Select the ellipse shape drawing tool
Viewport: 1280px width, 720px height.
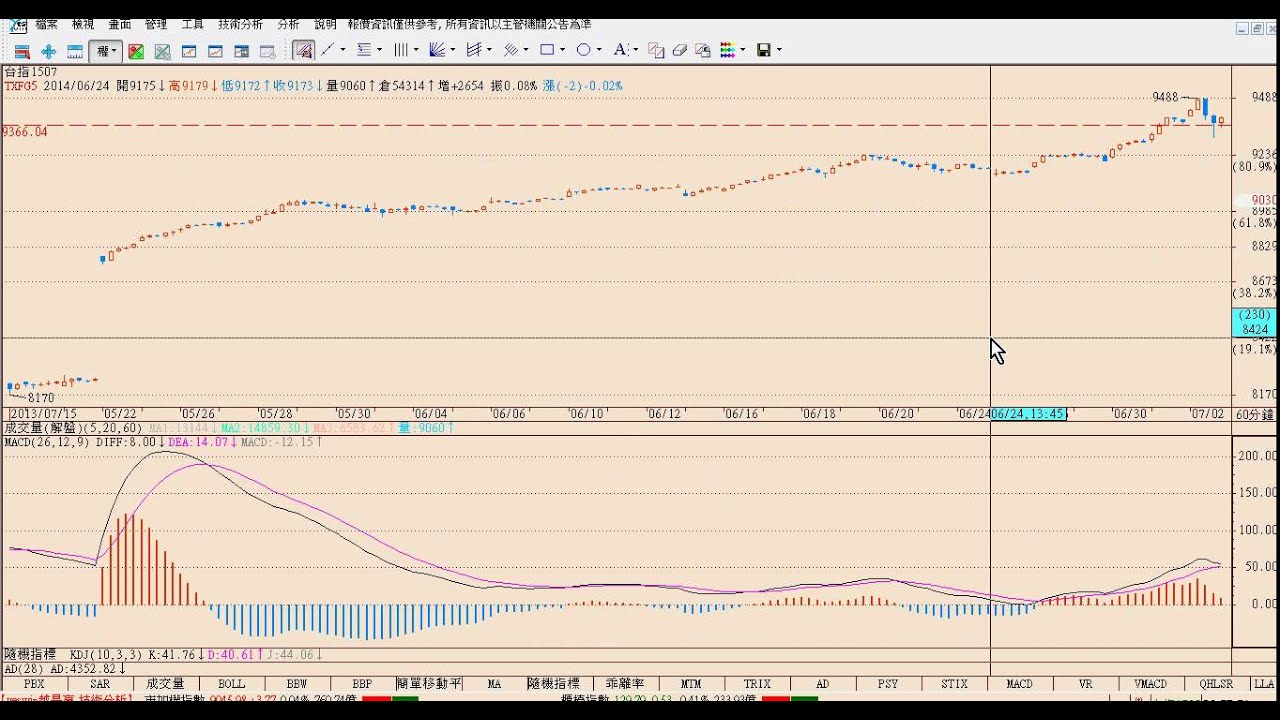(x=583, y=50)
